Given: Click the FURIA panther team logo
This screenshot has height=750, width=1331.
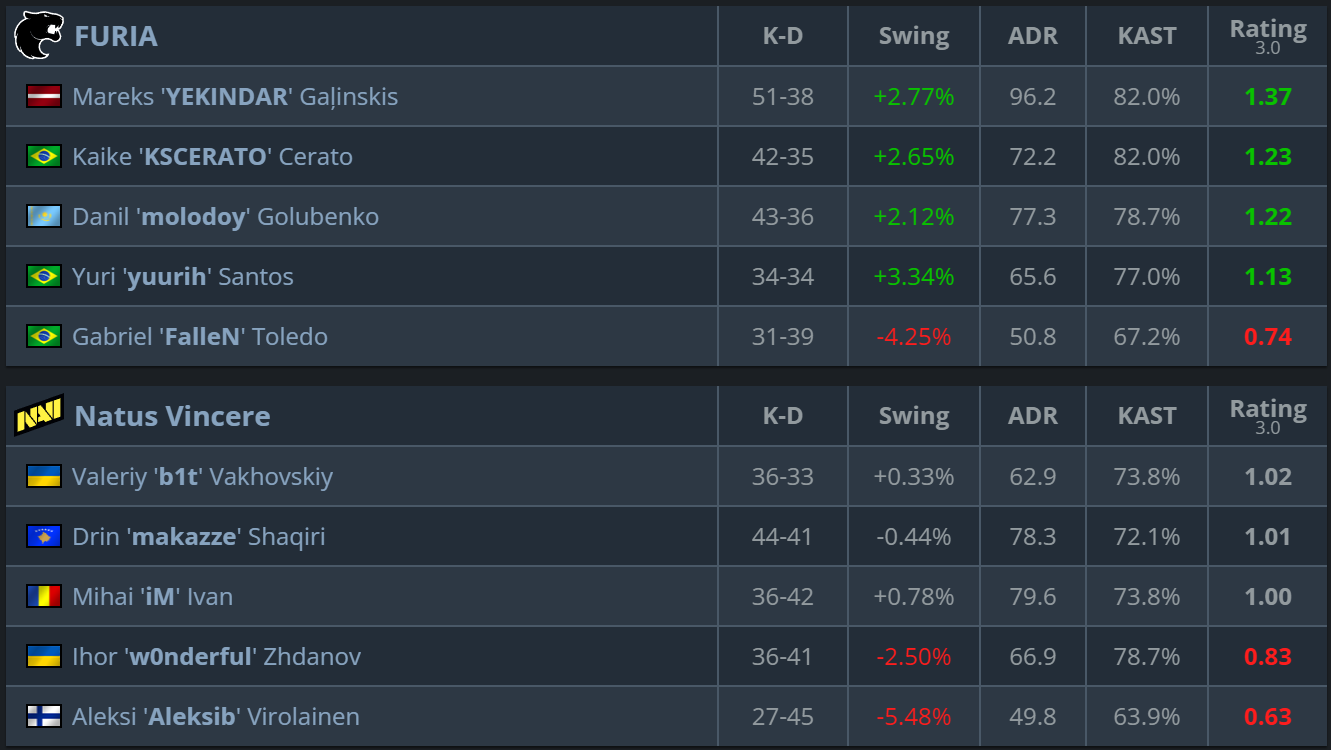Looking at the screenshot, I should click(x=38, y=36).
